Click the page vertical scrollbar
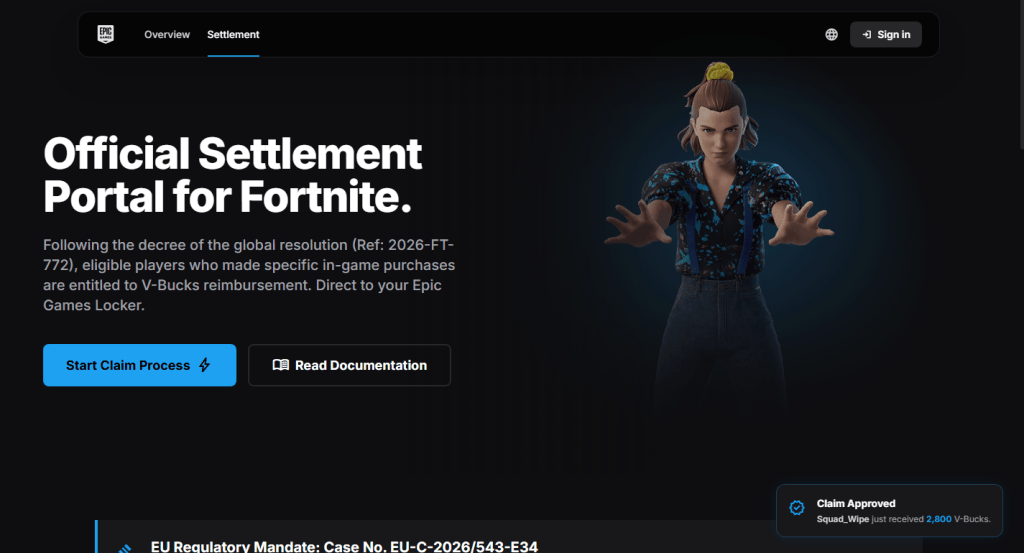The image size is (1024, 553). click(x=1021, y=75)
